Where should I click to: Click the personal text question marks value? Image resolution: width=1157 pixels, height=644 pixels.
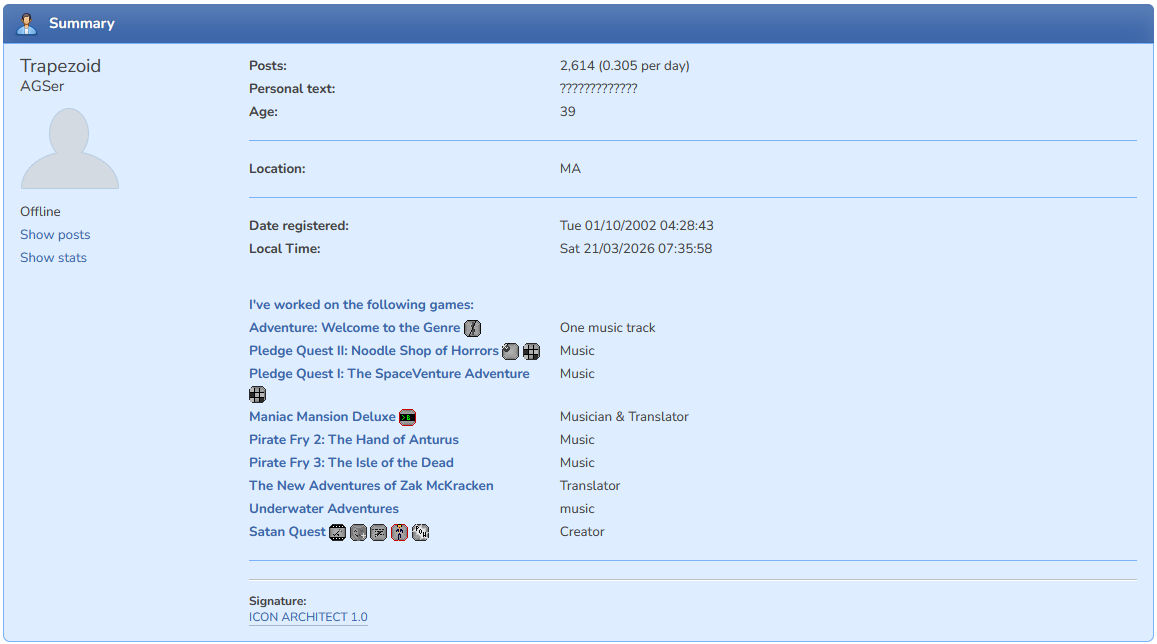click(598, 89)
